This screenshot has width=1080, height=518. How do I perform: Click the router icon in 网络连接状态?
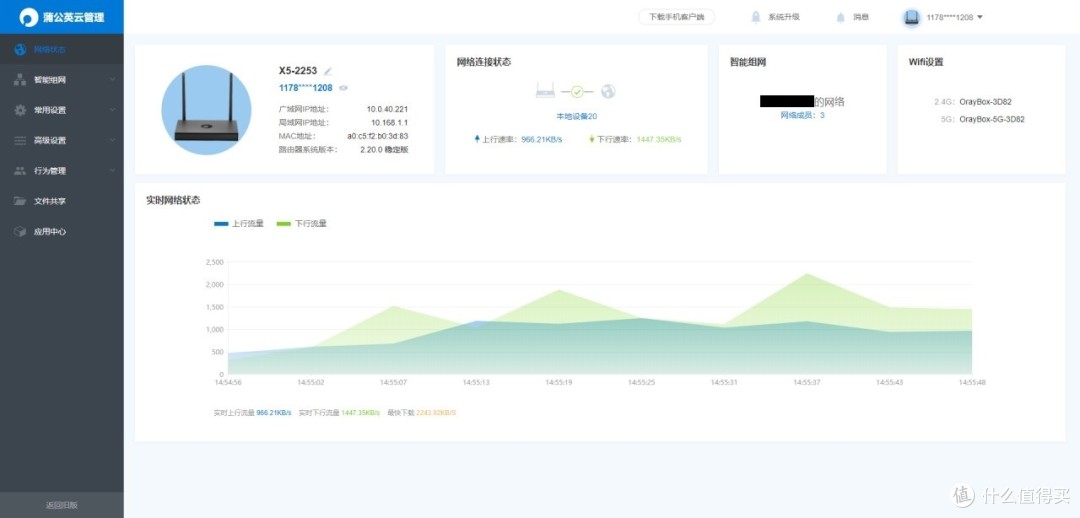click(x=546, y=91)
